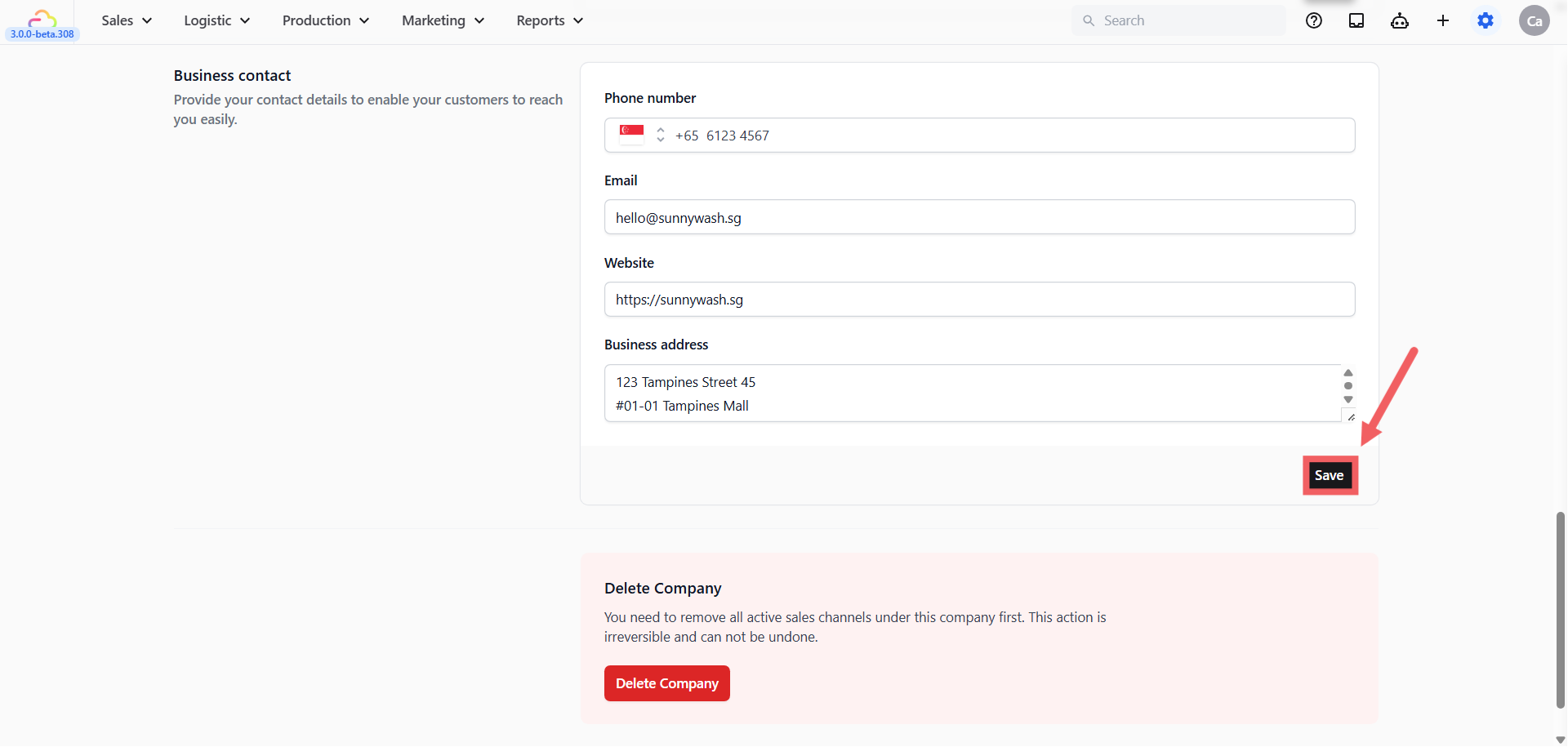The image size is (1568, 747).
Task: Open the Ca user avatar menu
Action: (1535, 20)
